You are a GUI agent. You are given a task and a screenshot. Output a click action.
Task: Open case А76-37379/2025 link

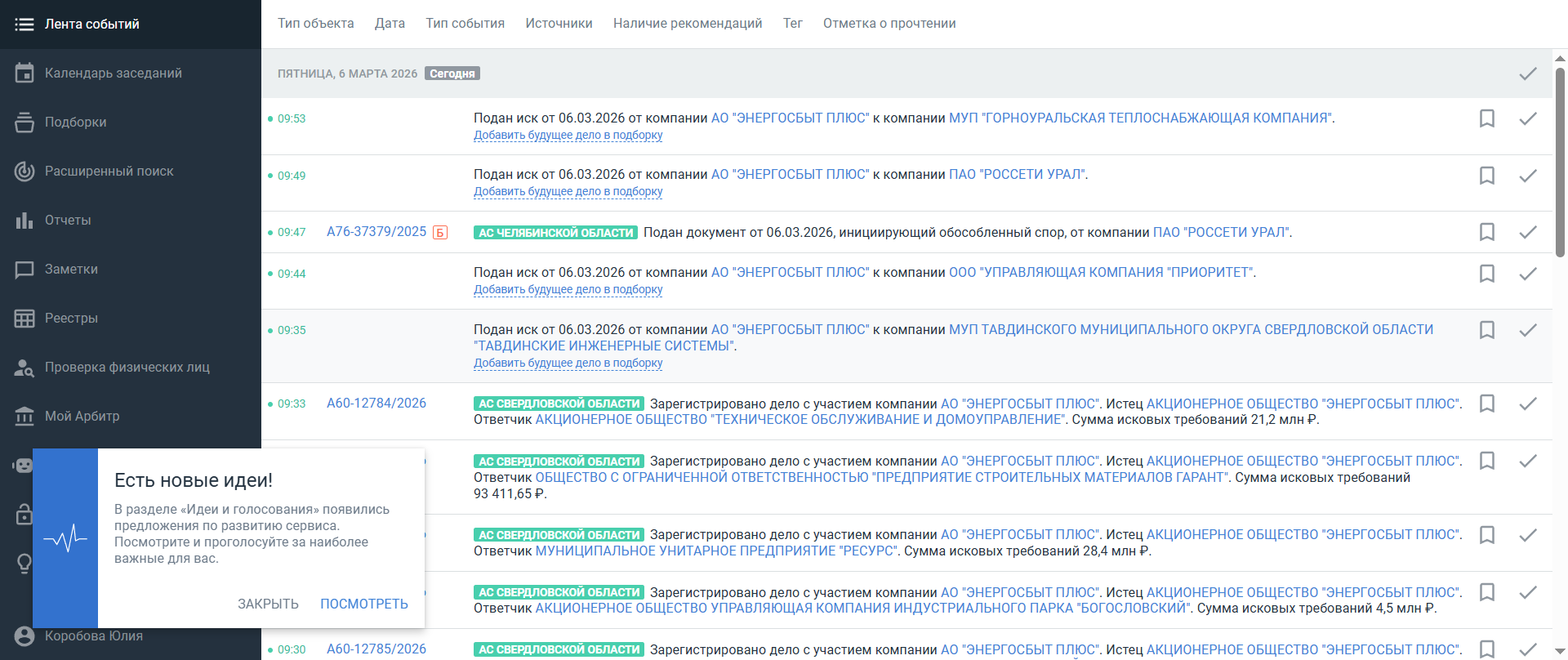(376, 232)
